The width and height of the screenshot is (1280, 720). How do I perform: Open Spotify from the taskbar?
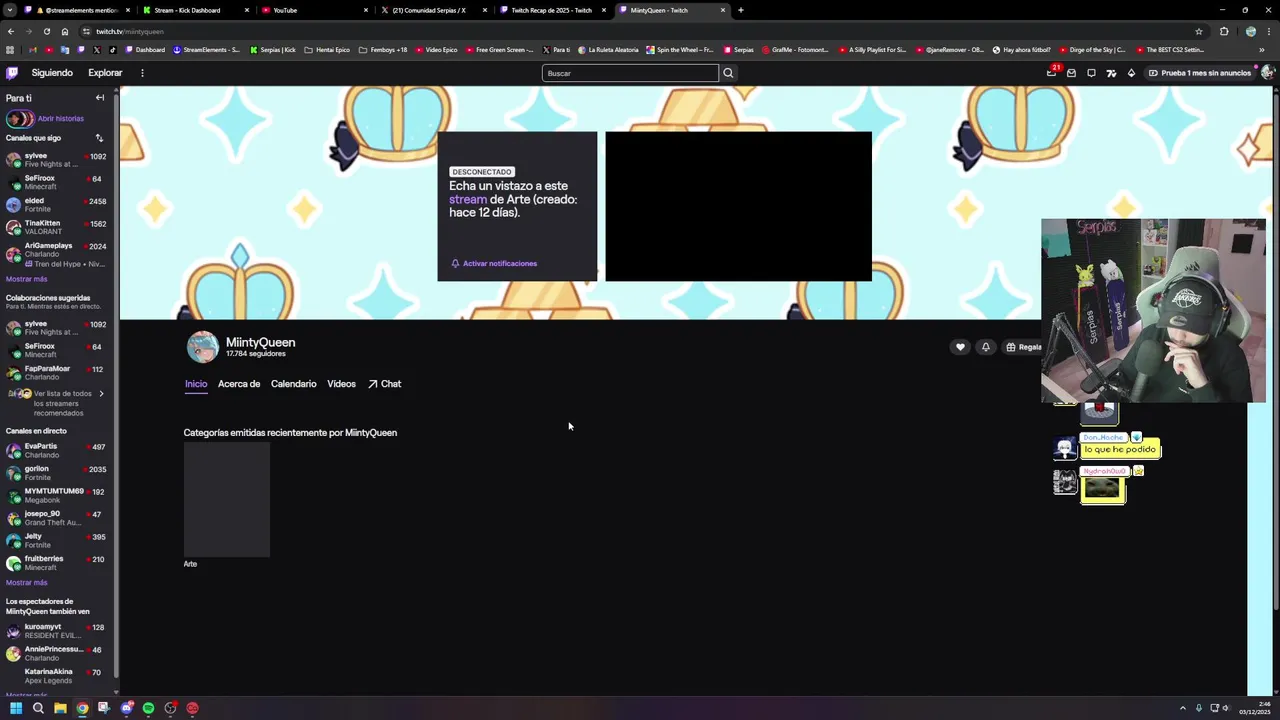[148, 708]
